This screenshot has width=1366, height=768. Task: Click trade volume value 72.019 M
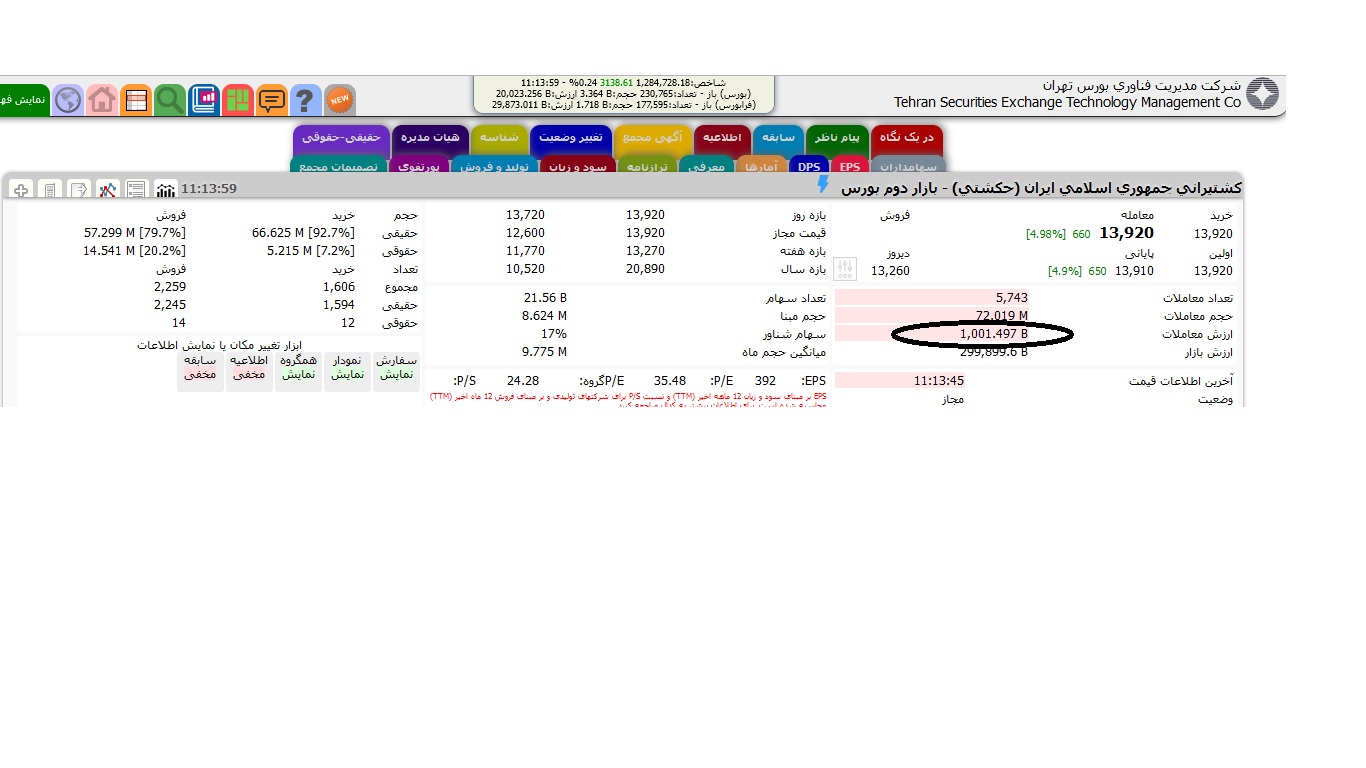click(x=1002, y=316)
